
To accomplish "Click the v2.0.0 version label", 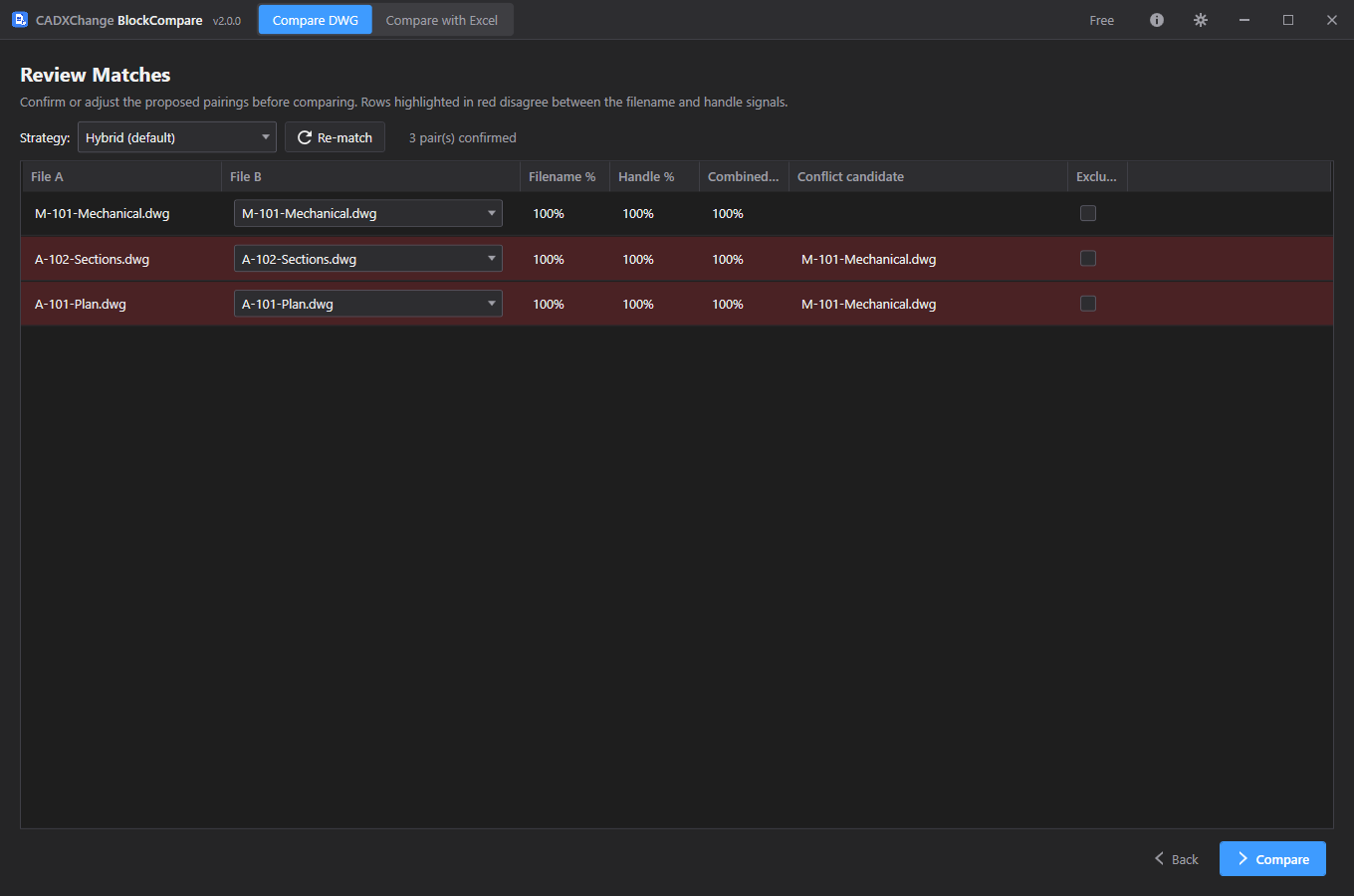I will 227,21.
